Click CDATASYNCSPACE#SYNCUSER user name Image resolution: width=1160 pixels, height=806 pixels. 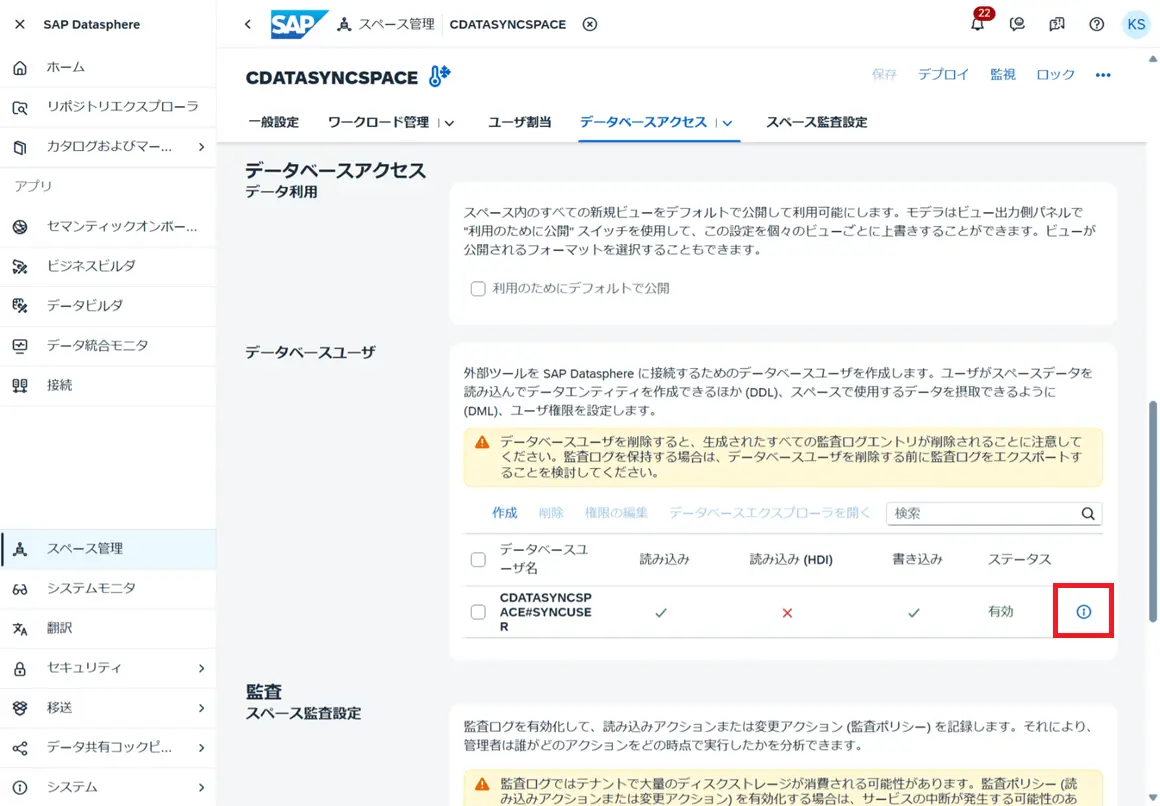[545, 612]
